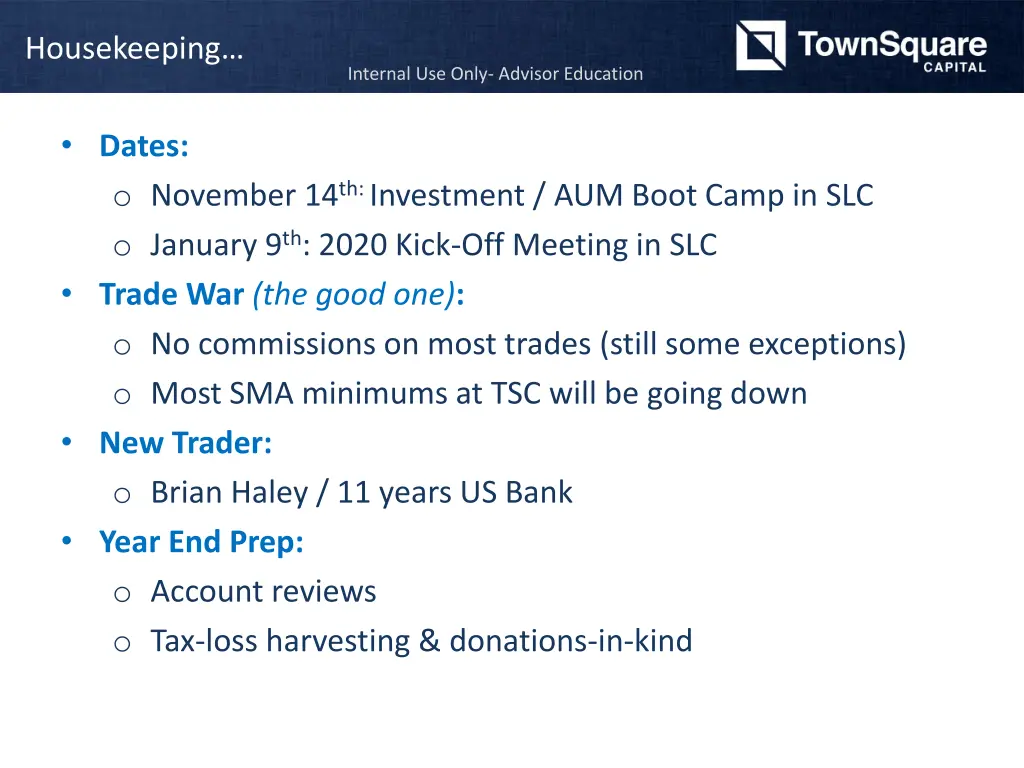This screenshot has width=1024, height=768.
Task: Click the blue bullet beside New Trader
Action: pyautogui.click(x=67, y=442)
